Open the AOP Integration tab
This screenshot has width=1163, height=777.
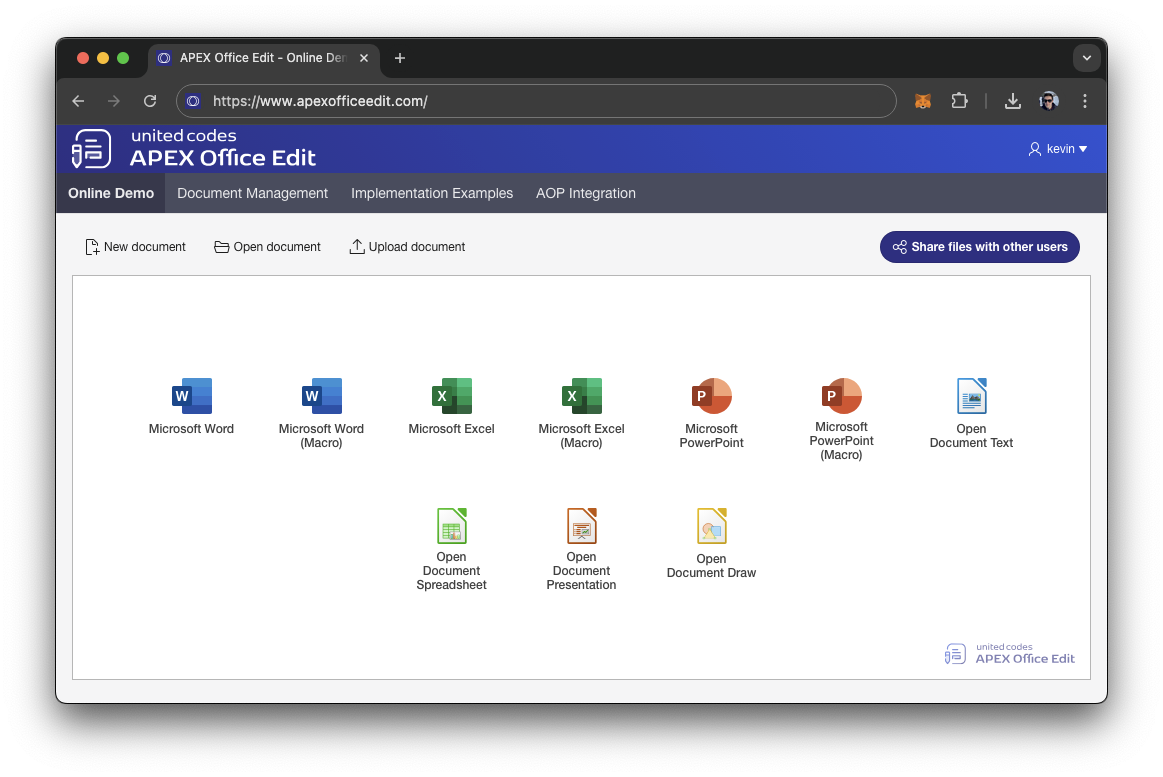(586, 193)
